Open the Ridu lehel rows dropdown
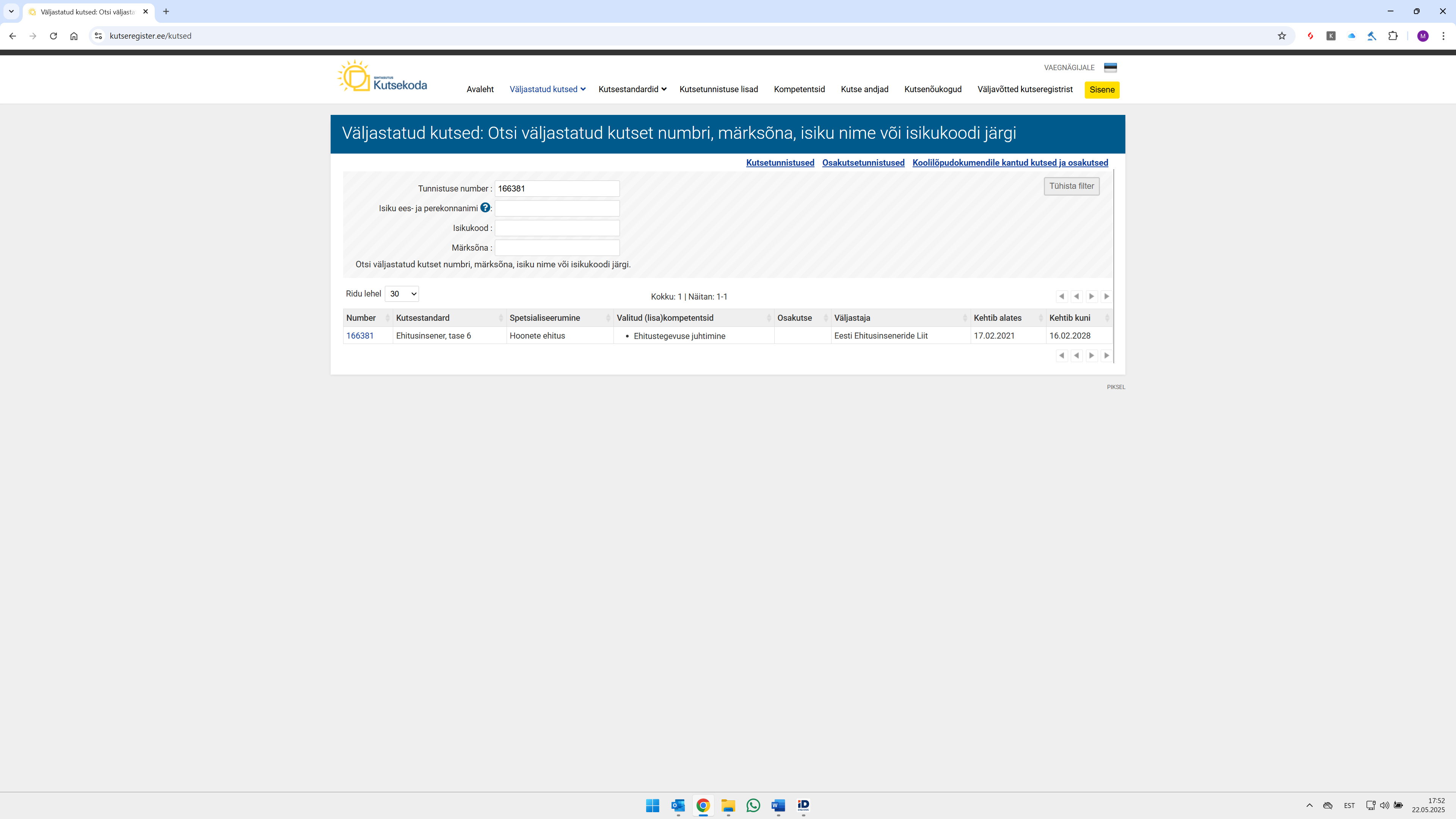Screen dimensions: 1456x819 (402, 293)
